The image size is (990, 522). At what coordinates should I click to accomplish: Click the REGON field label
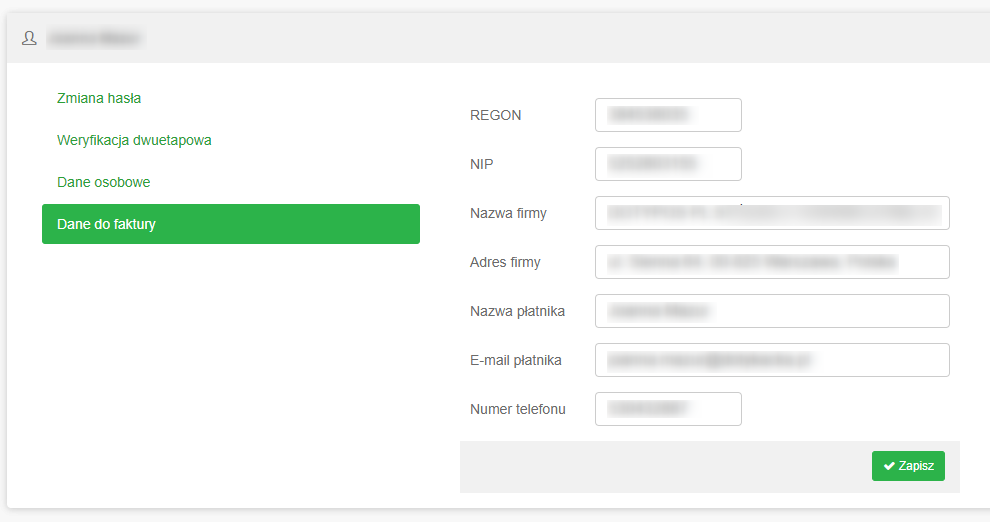(496, 115)
